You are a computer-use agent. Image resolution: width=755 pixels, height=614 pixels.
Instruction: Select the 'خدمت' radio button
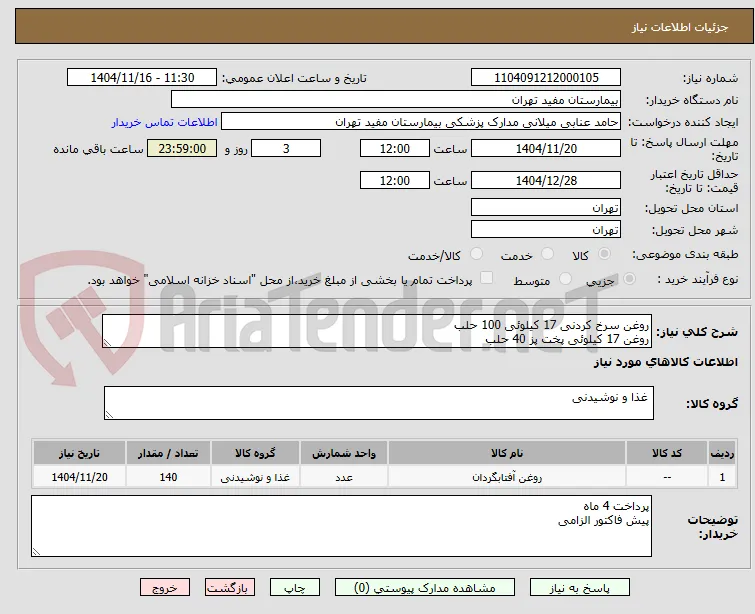[x=547, y=254]
